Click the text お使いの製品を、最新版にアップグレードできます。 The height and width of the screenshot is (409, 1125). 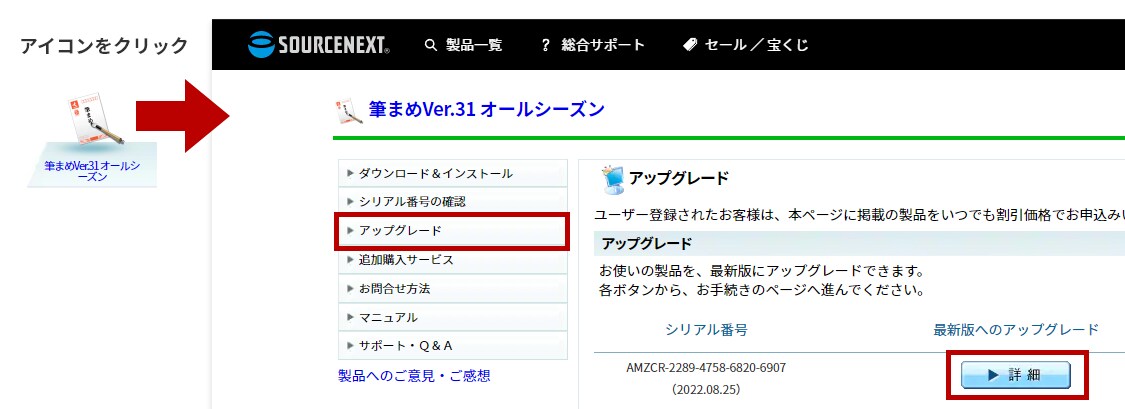pos(761,273)
